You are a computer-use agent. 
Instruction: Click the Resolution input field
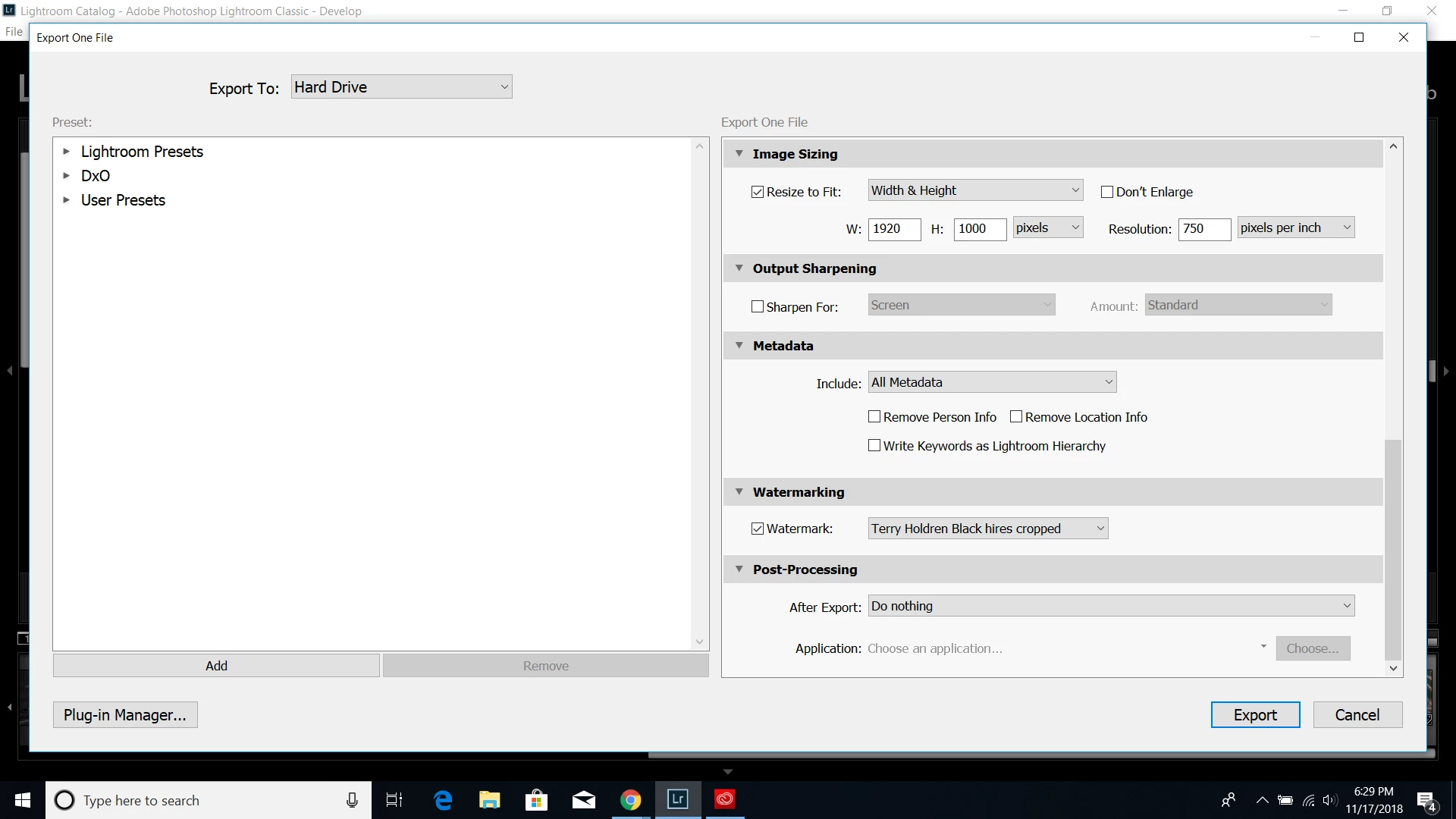(x=1203, y=229)
